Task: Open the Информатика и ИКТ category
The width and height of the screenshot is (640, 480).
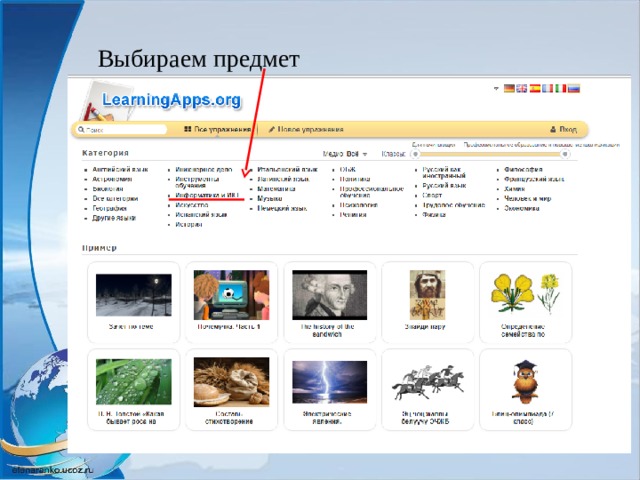Action: coord(207,195)
